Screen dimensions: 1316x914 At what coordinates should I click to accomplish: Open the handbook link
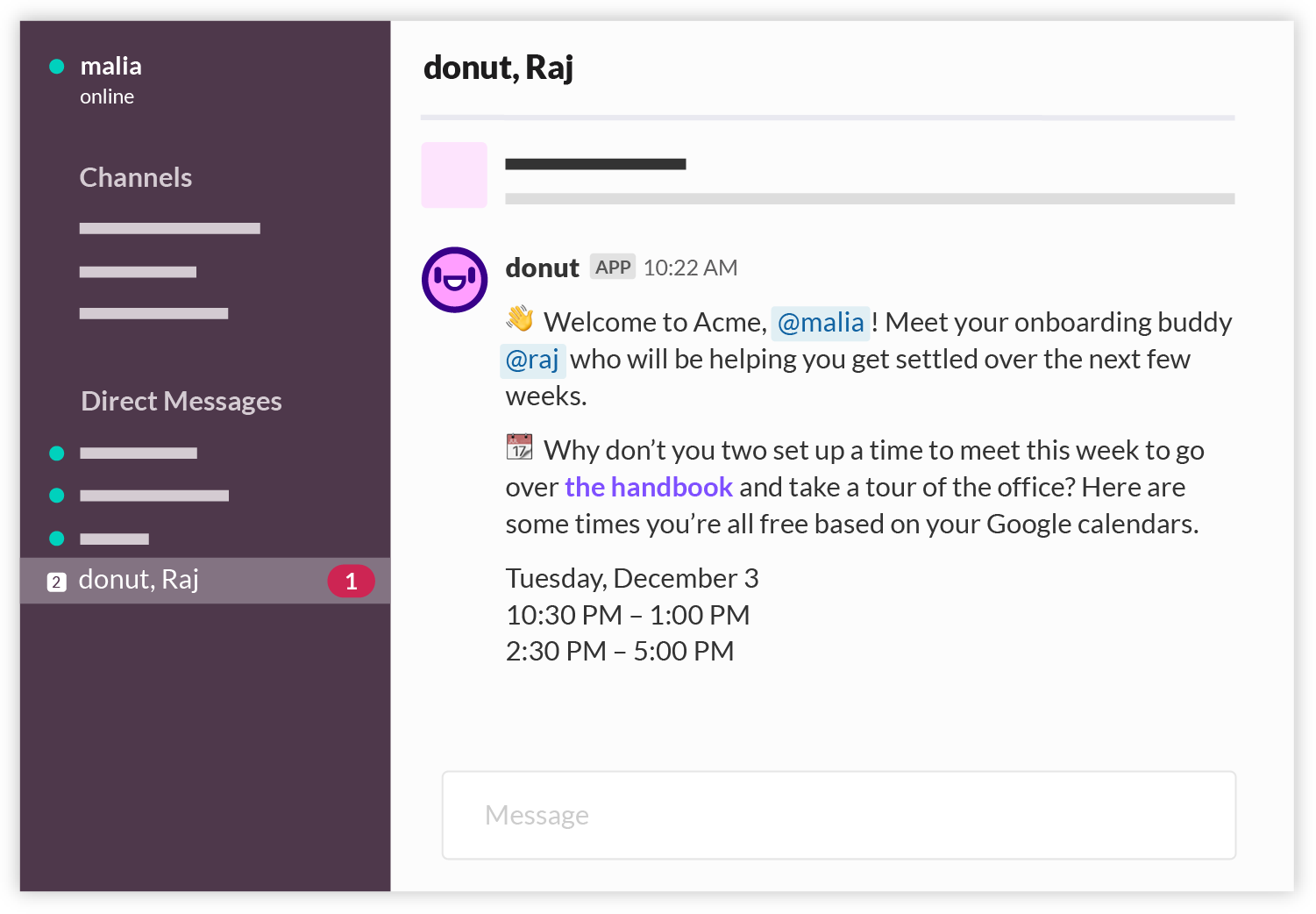click(648, 487)
